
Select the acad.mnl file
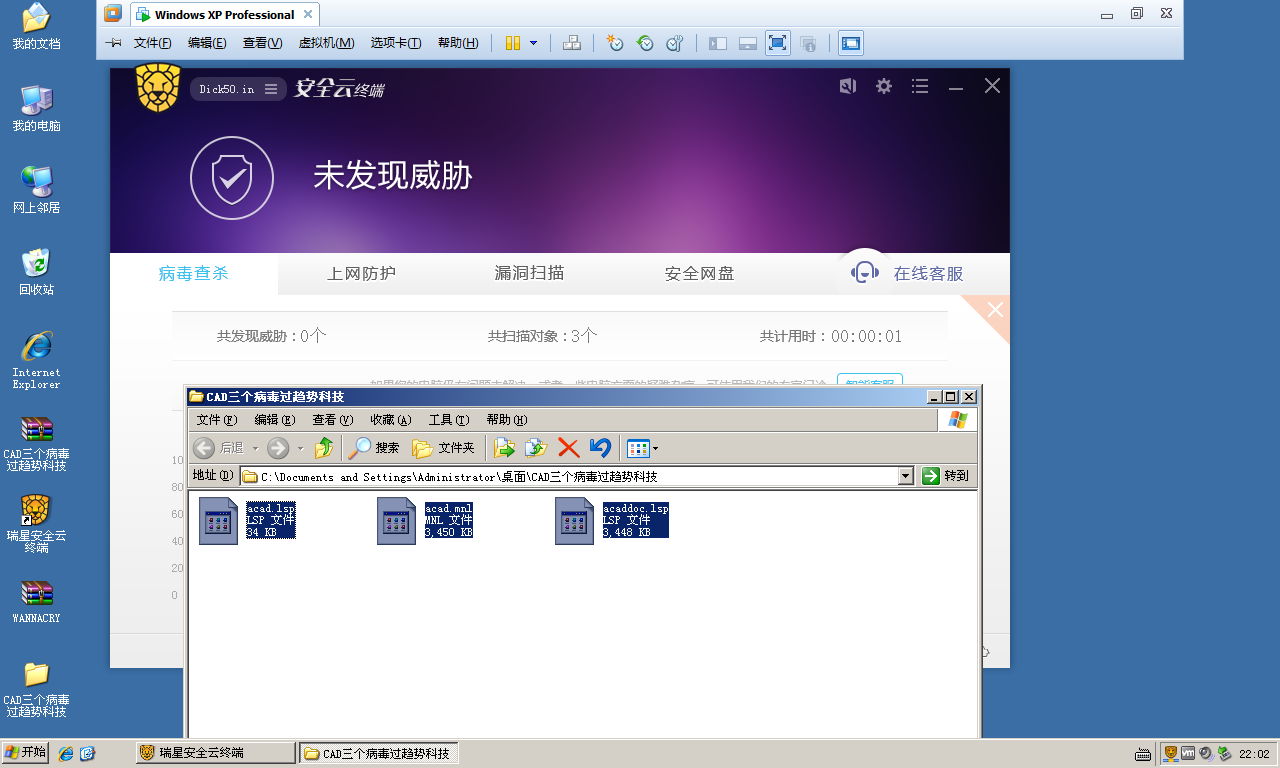425,521
